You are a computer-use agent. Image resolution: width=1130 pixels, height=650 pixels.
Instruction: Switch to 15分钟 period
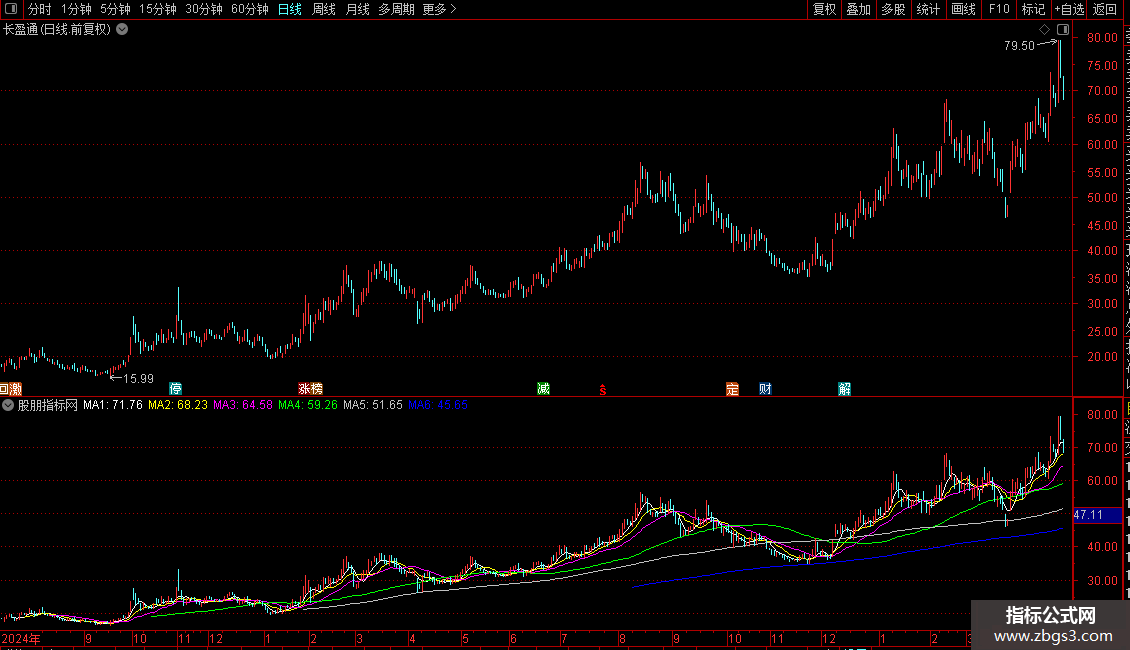click(158, 9)
